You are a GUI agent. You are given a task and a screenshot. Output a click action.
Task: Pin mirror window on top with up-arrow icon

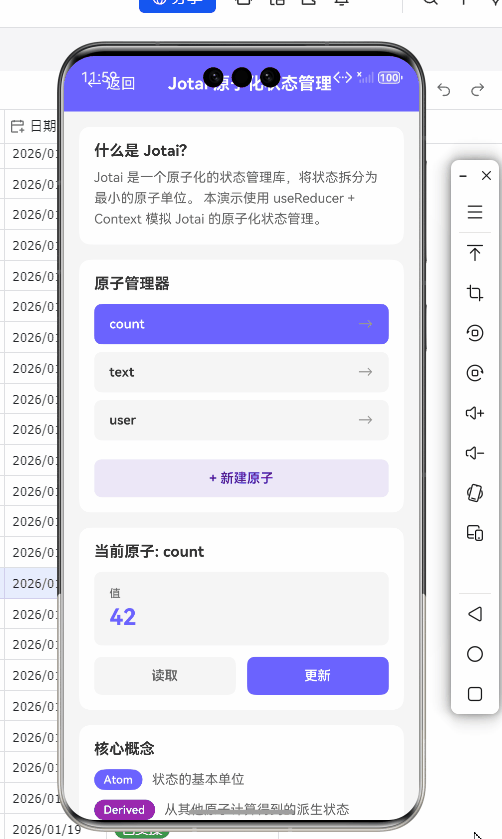[x=475, y=253]
